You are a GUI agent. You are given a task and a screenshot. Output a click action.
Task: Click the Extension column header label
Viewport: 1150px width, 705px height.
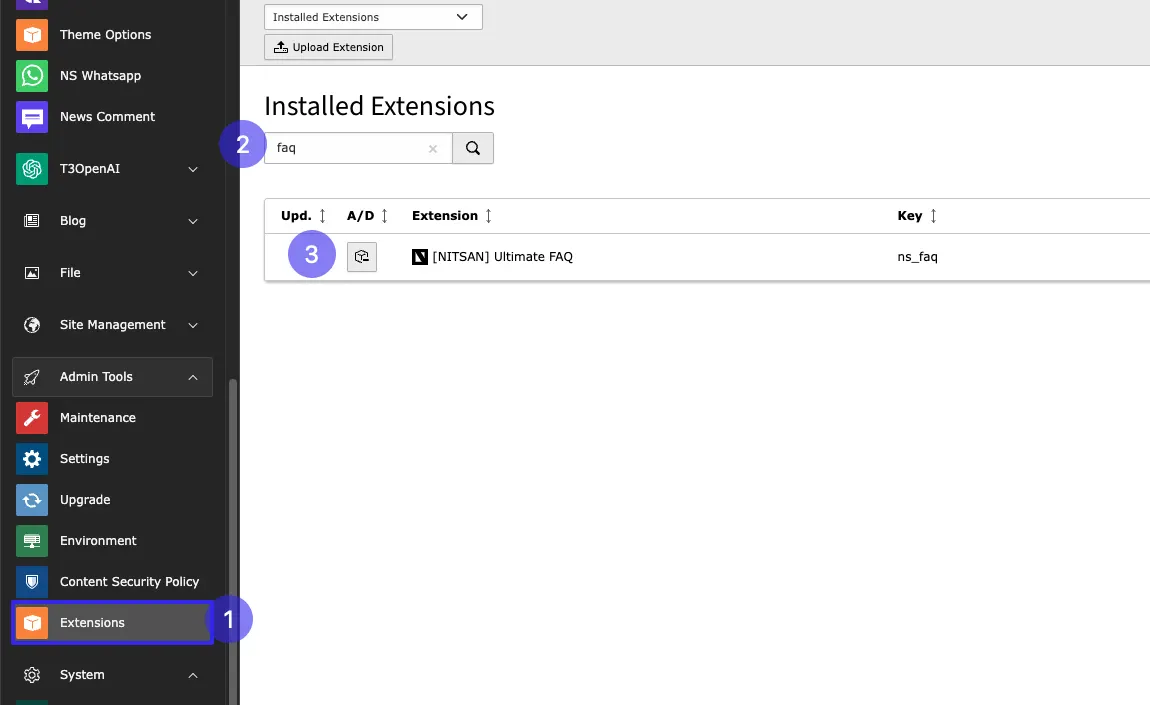(x=444, y=216)
